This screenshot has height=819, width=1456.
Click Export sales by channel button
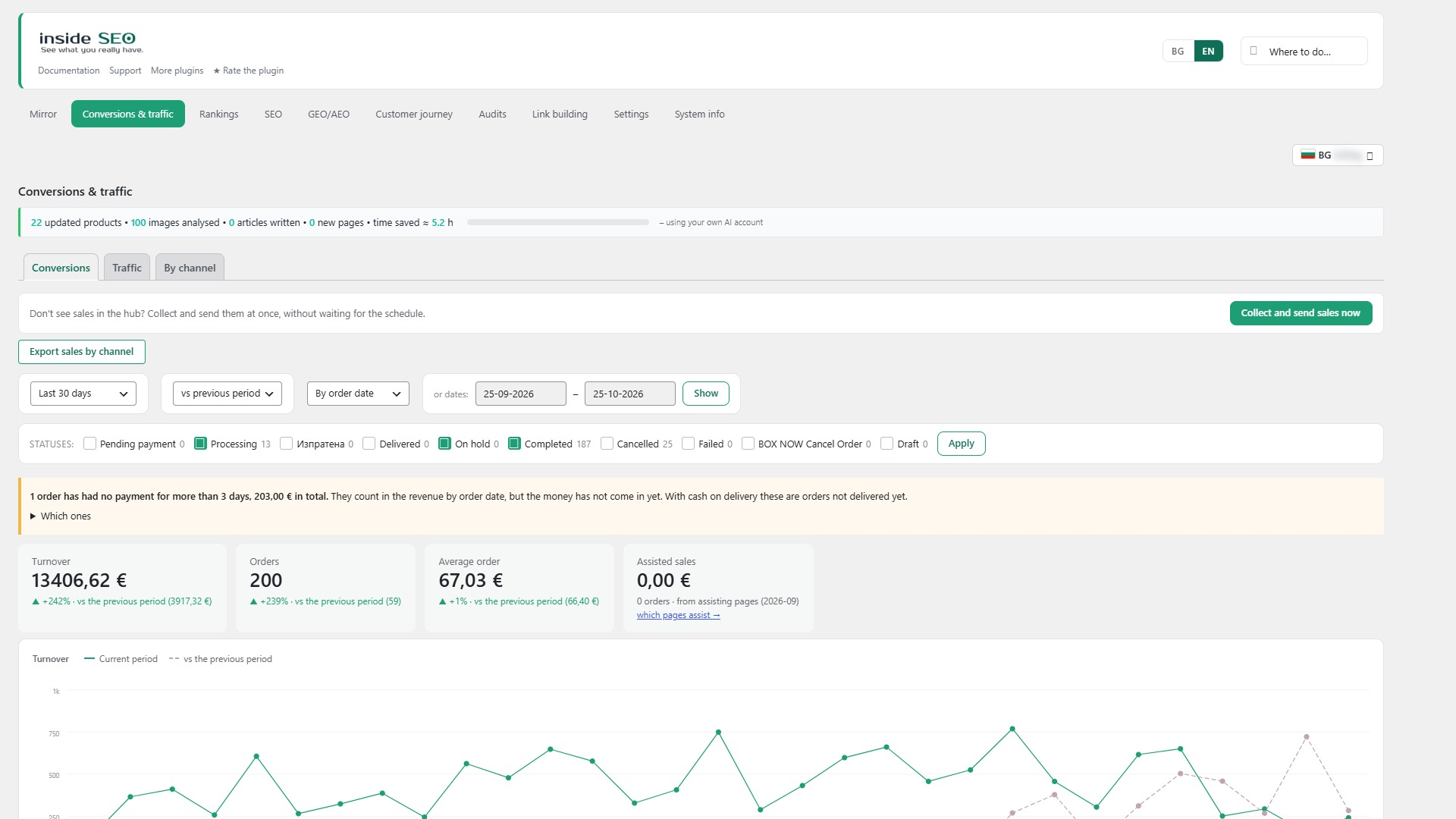click(x=82, y=352)
